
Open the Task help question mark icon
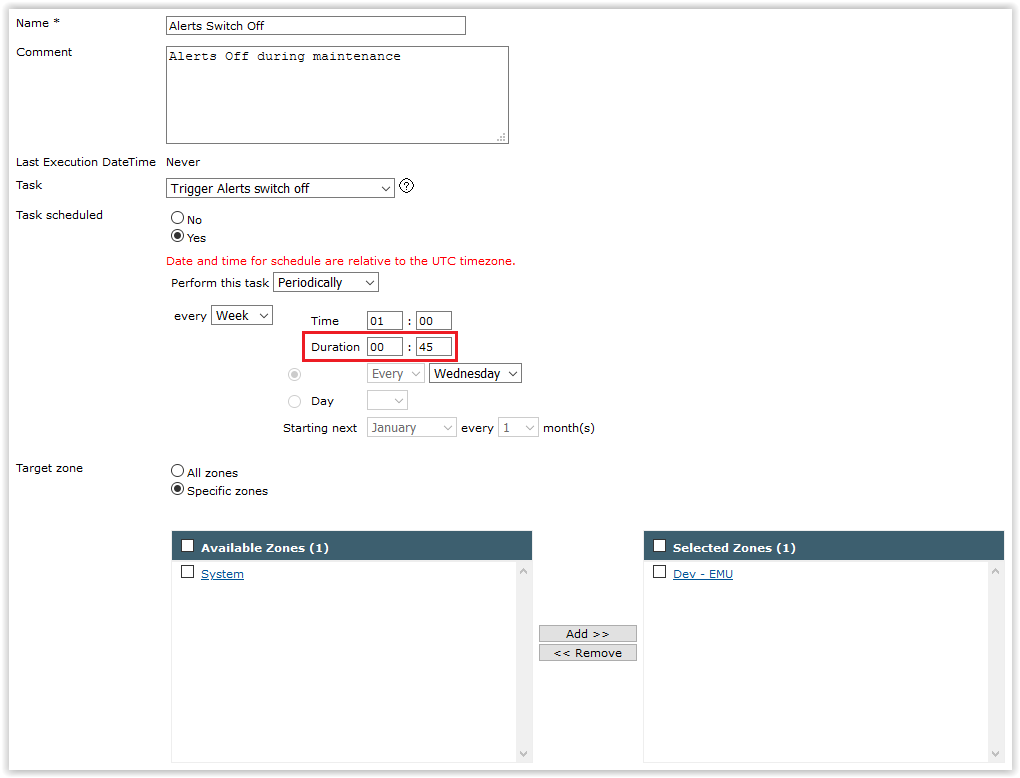(x=407, y=186)
